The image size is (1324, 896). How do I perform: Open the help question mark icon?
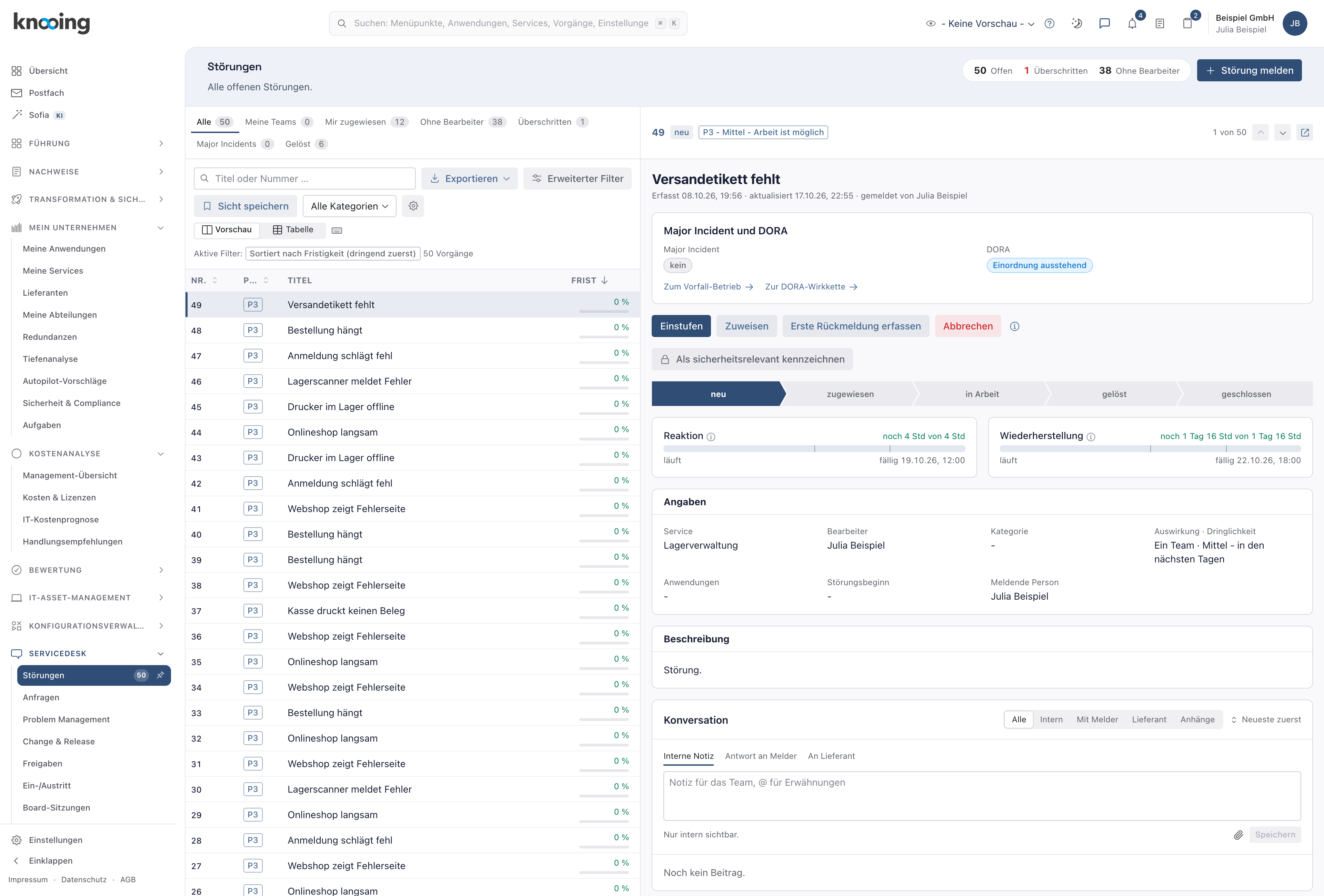click(x=1050, y=23)
